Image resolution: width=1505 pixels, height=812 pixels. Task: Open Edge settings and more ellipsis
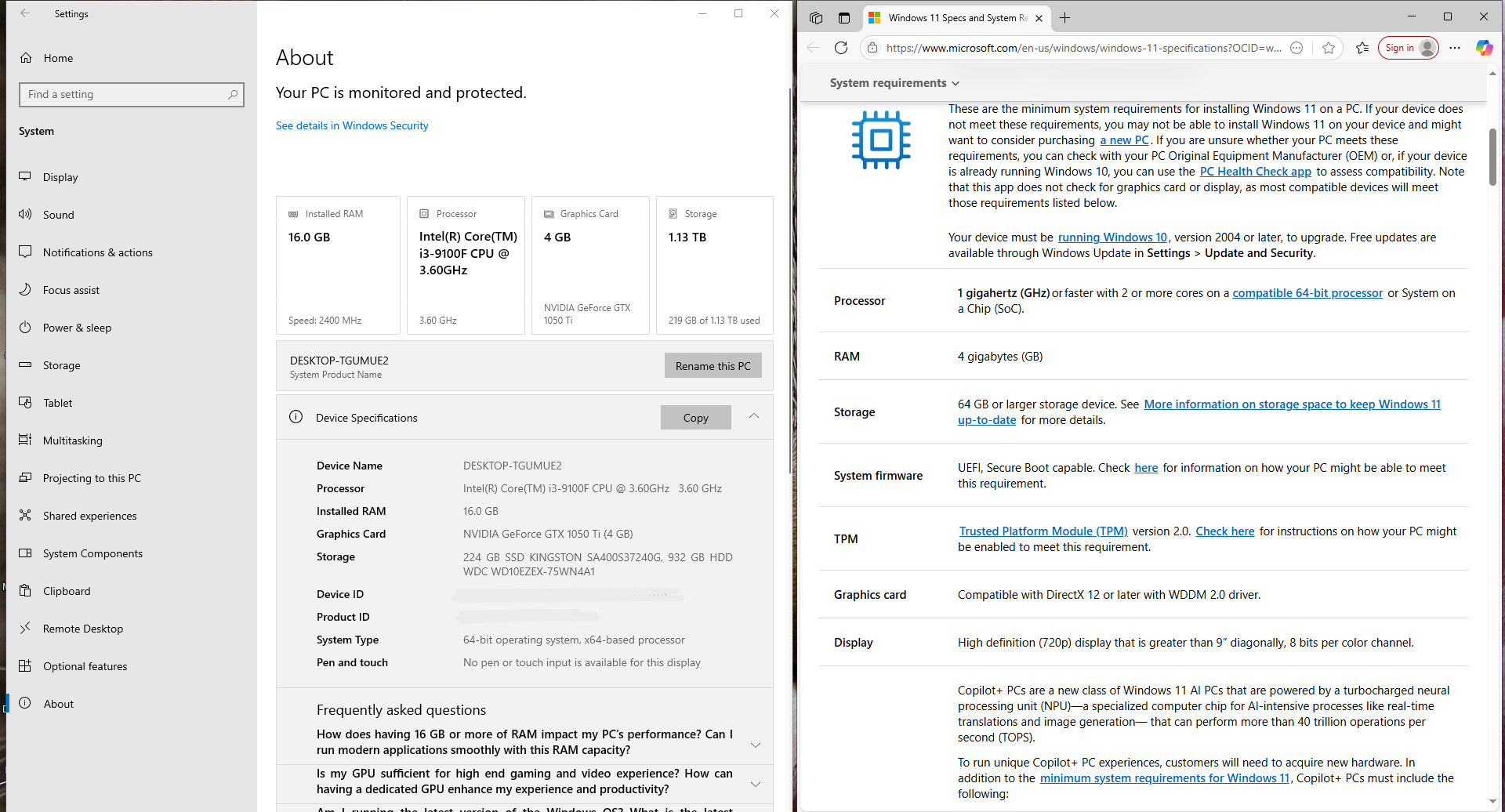[1455, 48]
